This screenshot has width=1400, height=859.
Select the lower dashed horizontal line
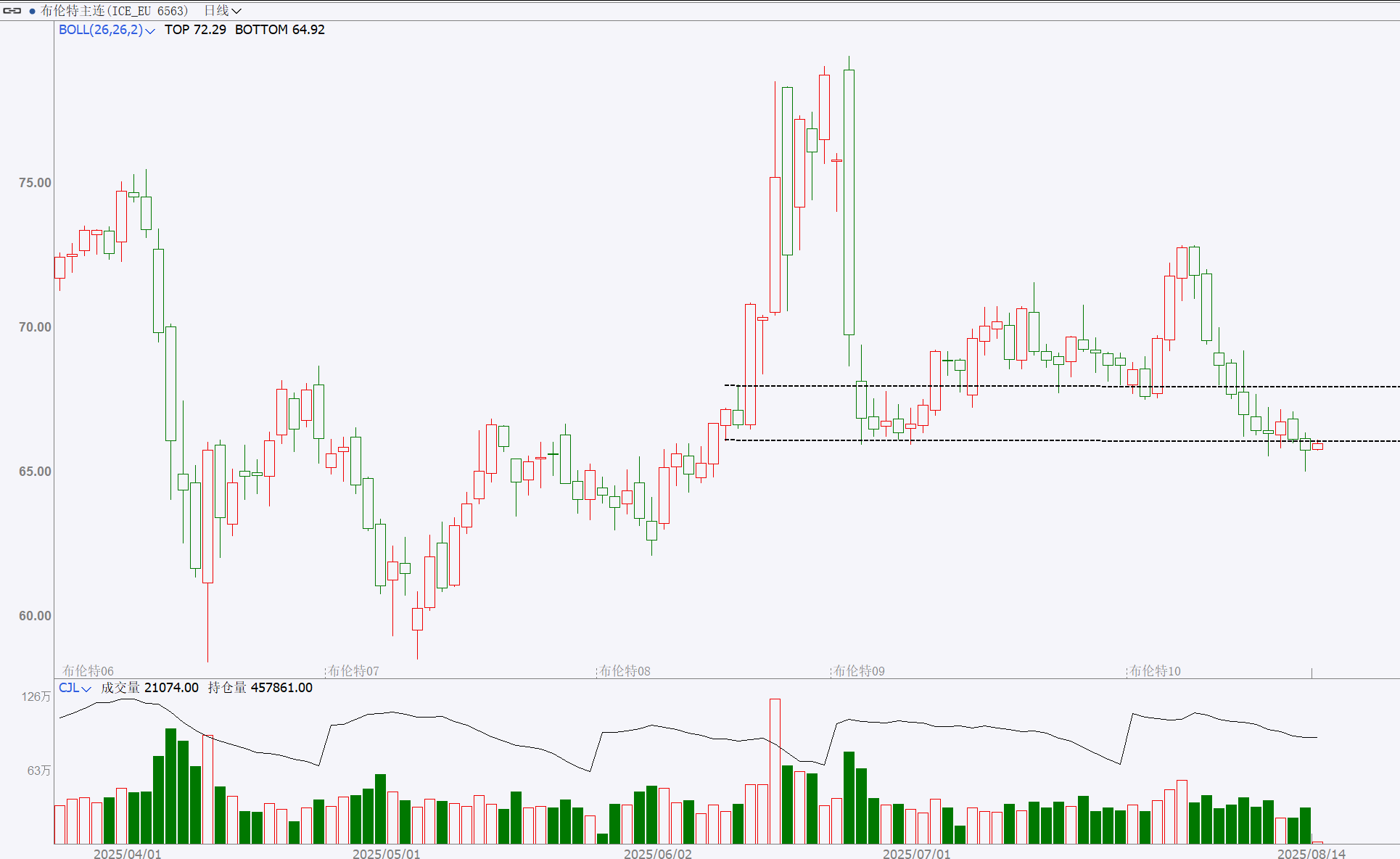[1062, 440]
